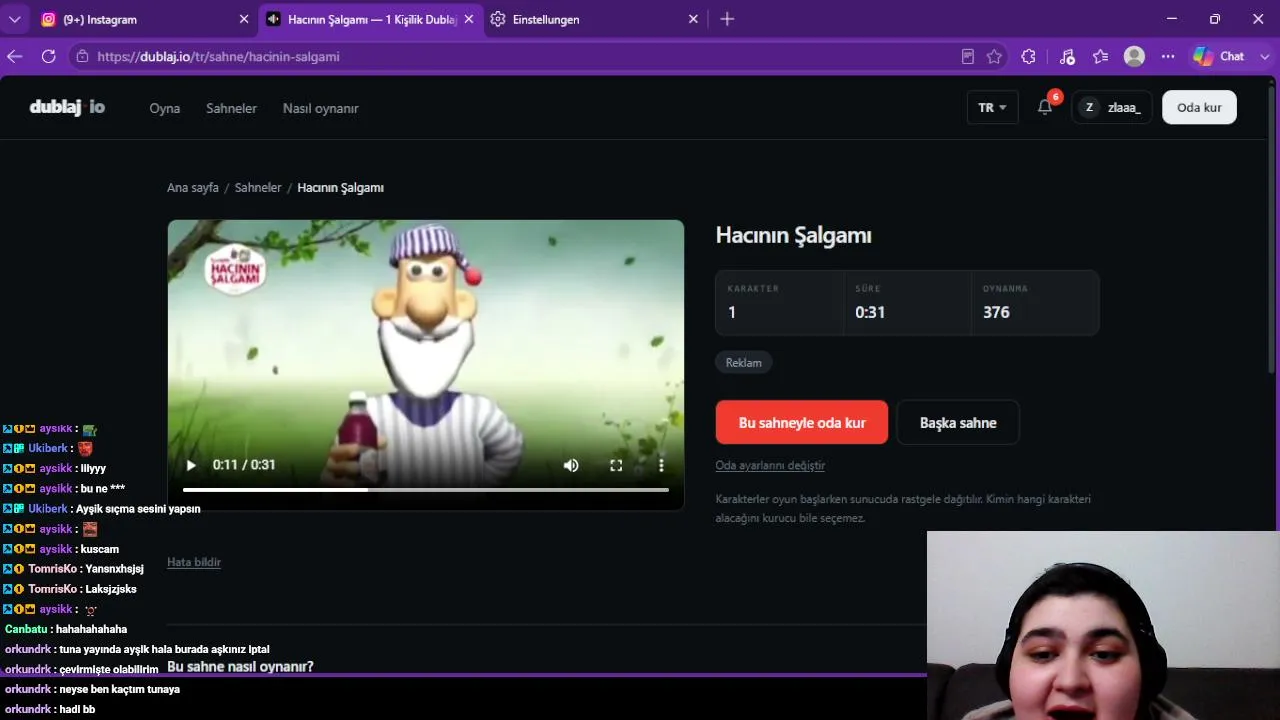Image resolution: width=1280 pixels, height=720 pixels.
Task: Bookmark this page with the star
Action: pos(994,57)
